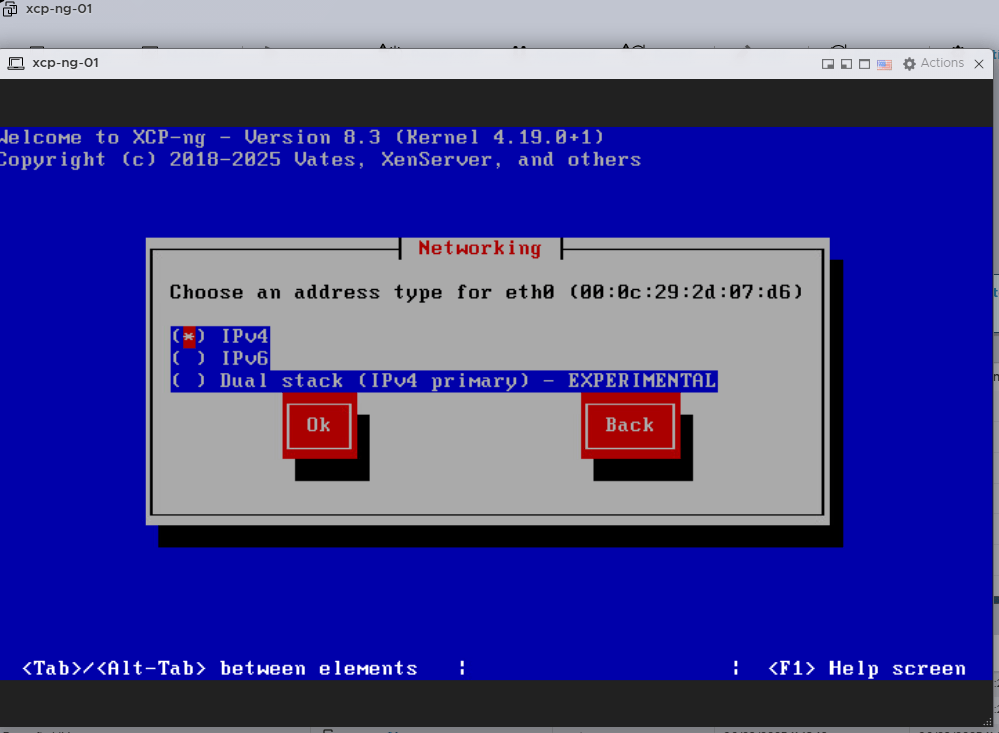Screen dimensions: 999x733
Task: Select the IPv4 address type radio option
Action: coord(189,336)
